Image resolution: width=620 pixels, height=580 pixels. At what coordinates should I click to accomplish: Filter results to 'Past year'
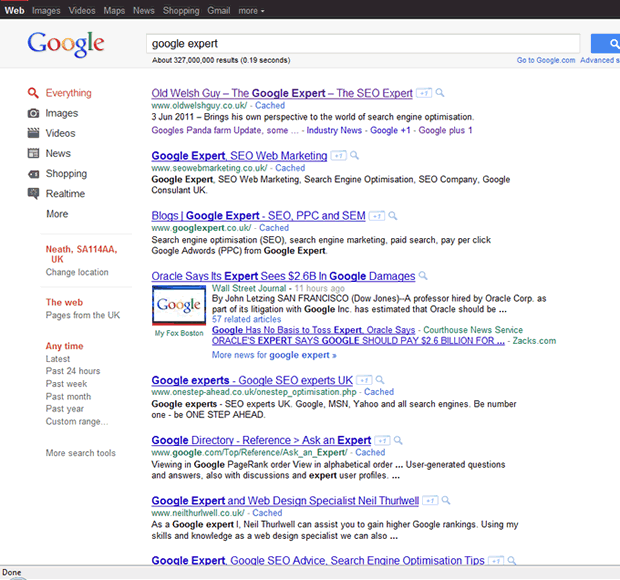pyautogui.click(x=65, y=409)
